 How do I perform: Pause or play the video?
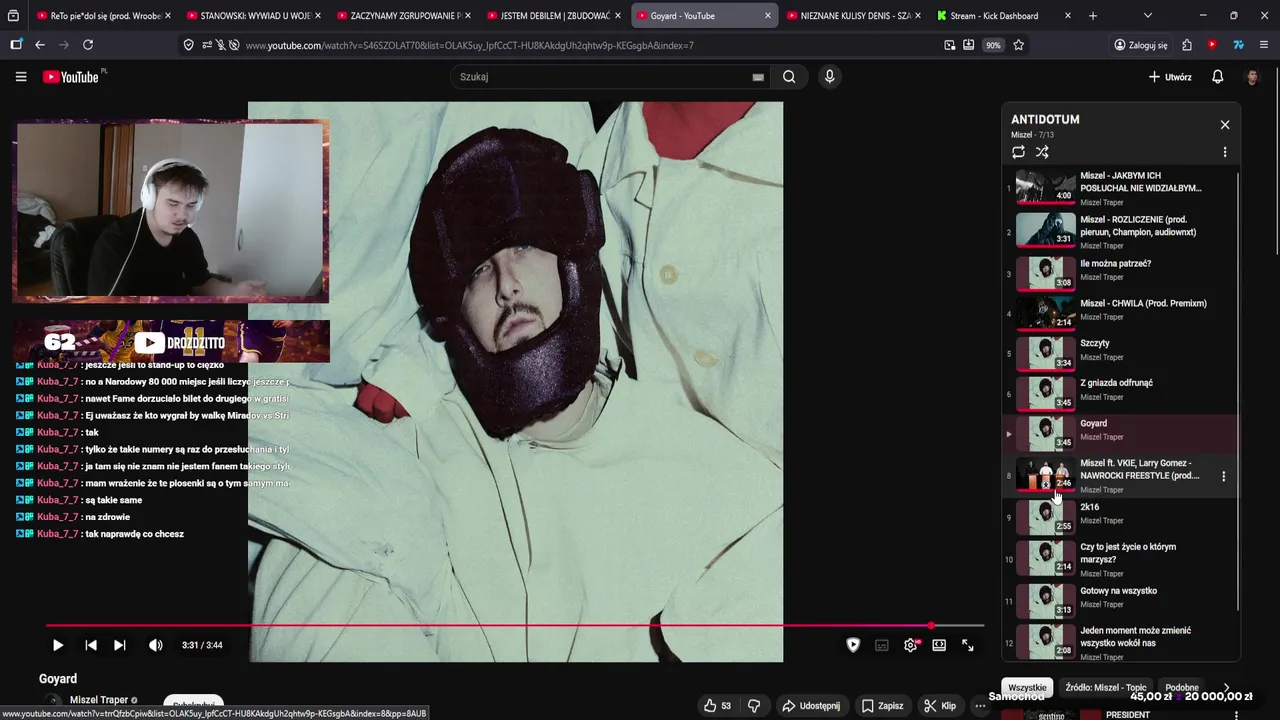(57, 645)
